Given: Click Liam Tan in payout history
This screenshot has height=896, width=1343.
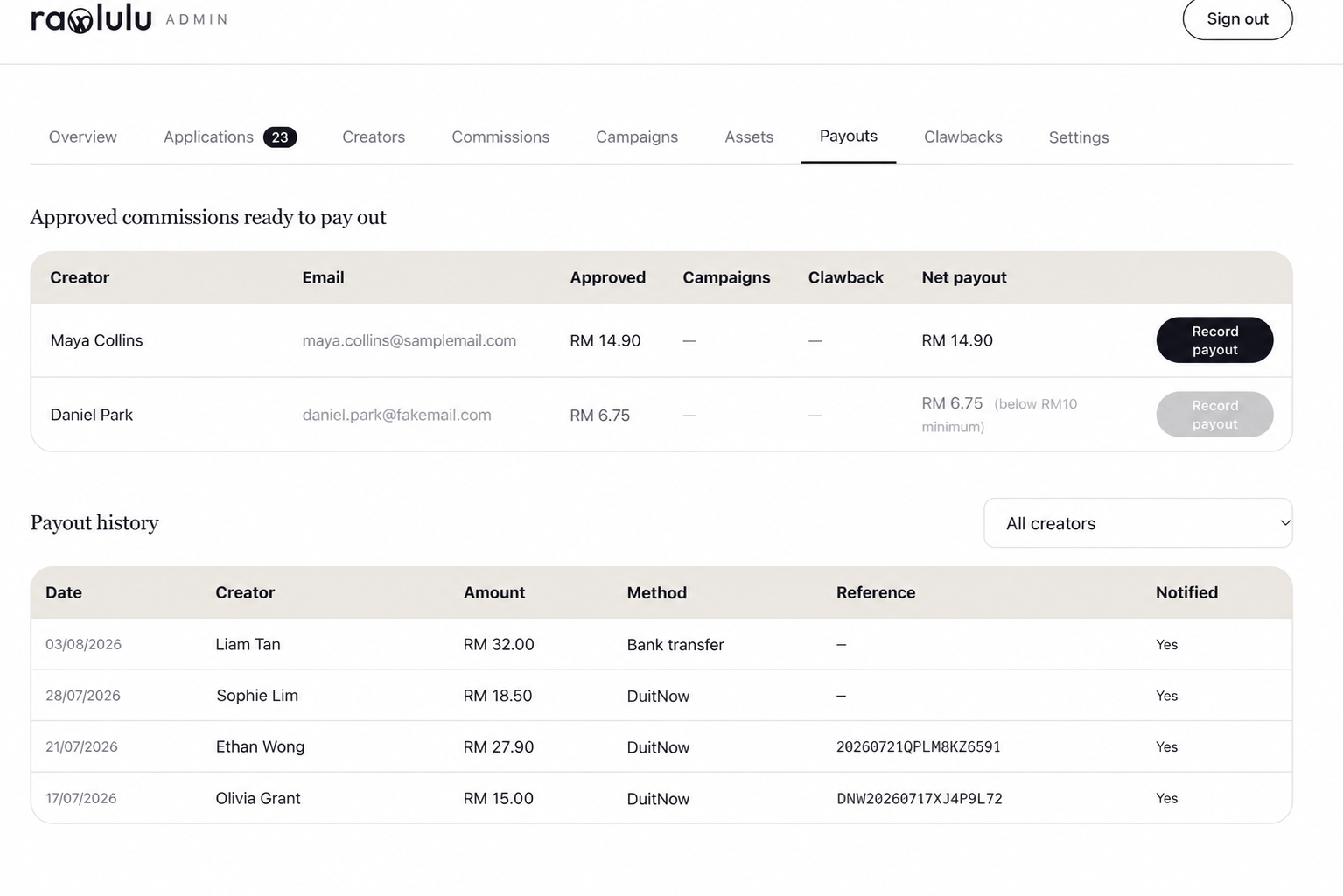Looking at the screenshot, I should point(248,644).
